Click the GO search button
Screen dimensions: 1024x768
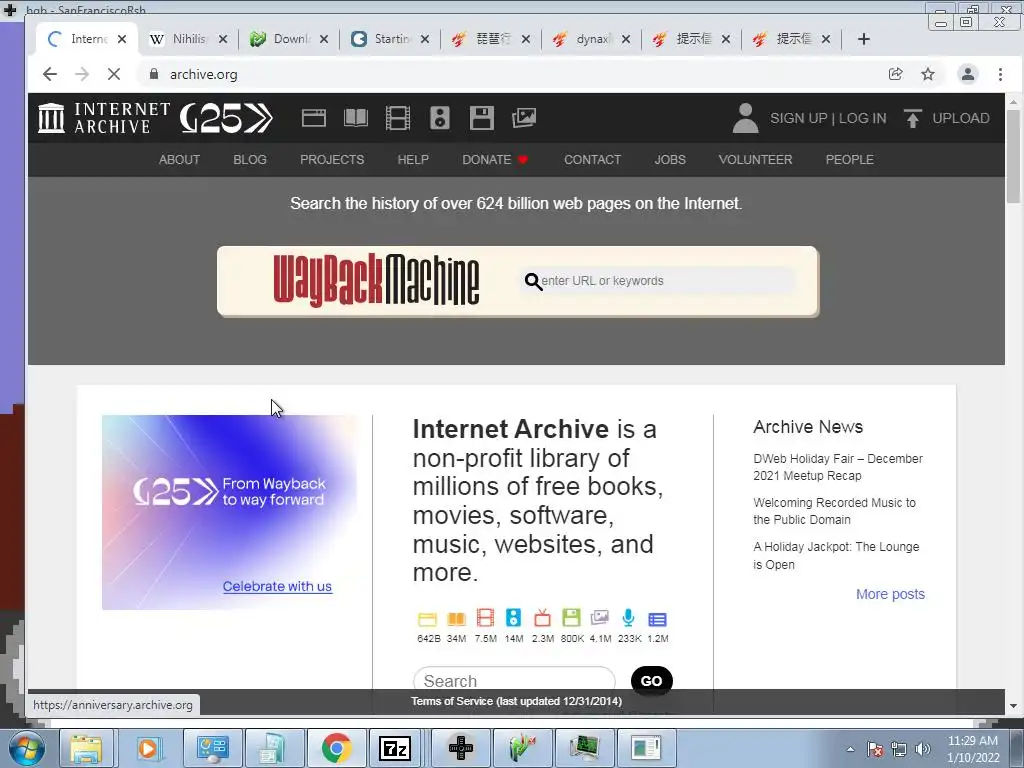coord(651,680)
